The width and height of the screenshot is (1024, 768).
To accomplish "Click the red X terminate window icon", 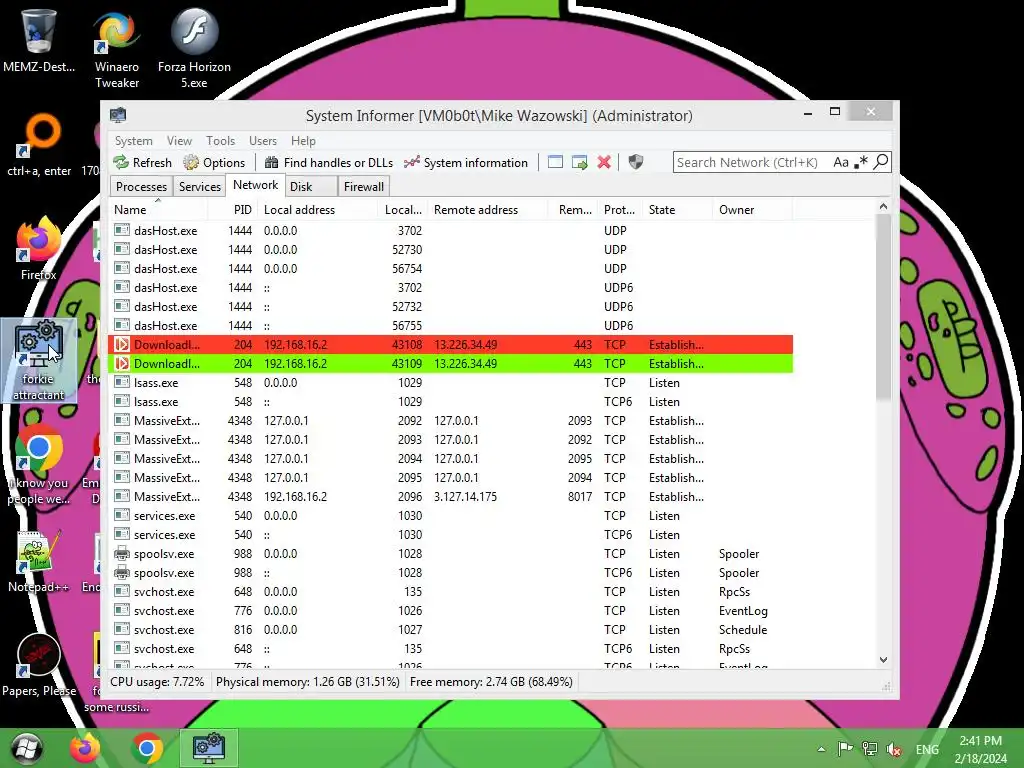I will pos(604,162).
